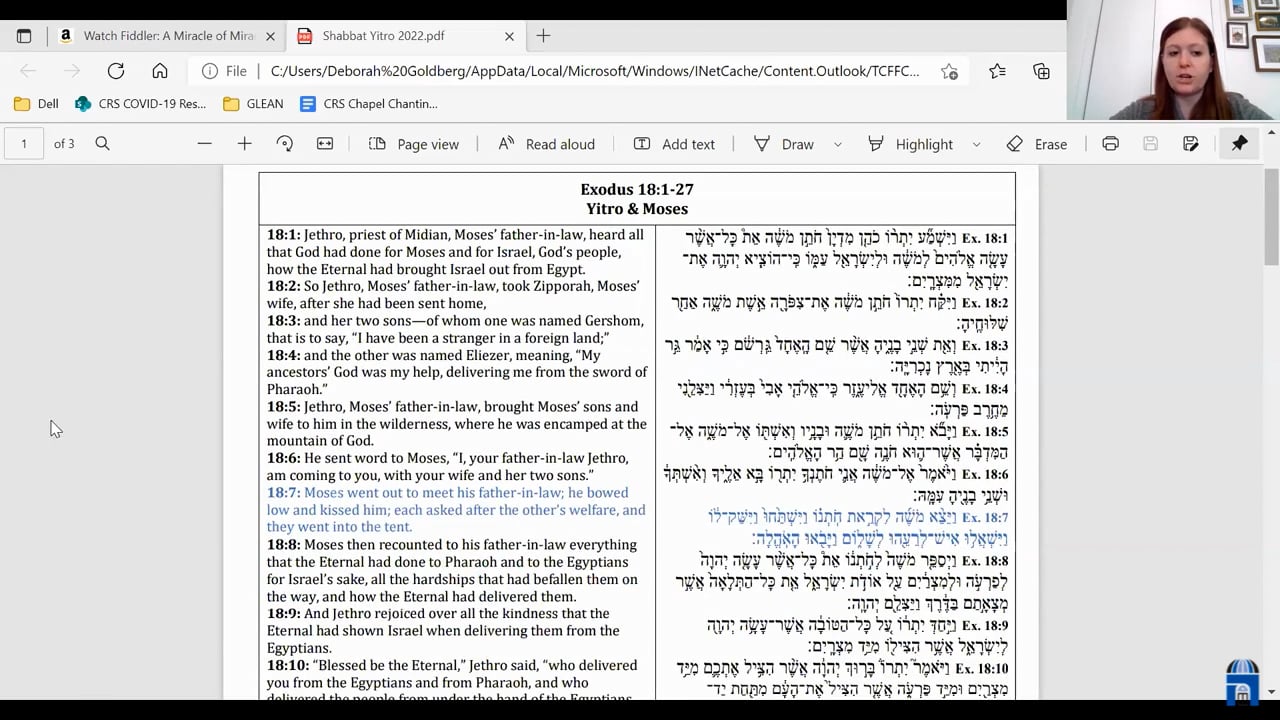Image resolution: width=1280 pixels, height=720 pixels.
Task: Click the scroll up arrow
Action: coord(1271,135)
